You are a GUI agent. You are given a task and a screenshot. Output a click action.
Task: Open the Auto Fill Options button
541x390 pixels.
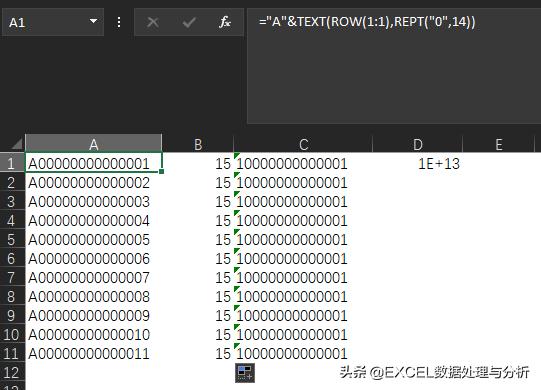point(245,373)
